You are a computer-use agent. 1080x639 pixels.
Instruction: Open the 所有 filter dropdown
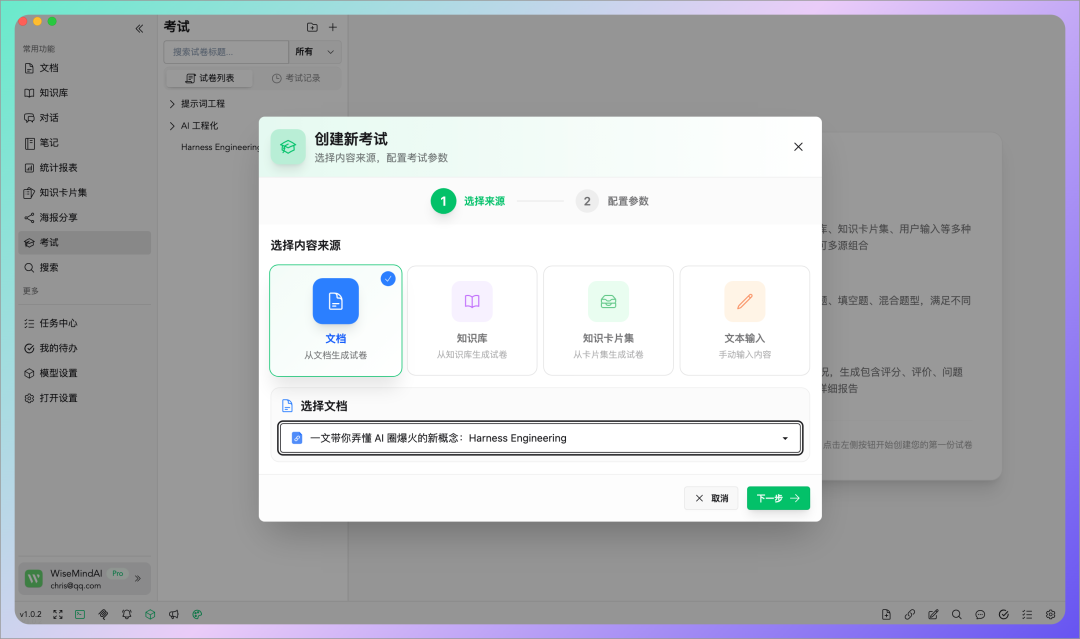(315, 52)
